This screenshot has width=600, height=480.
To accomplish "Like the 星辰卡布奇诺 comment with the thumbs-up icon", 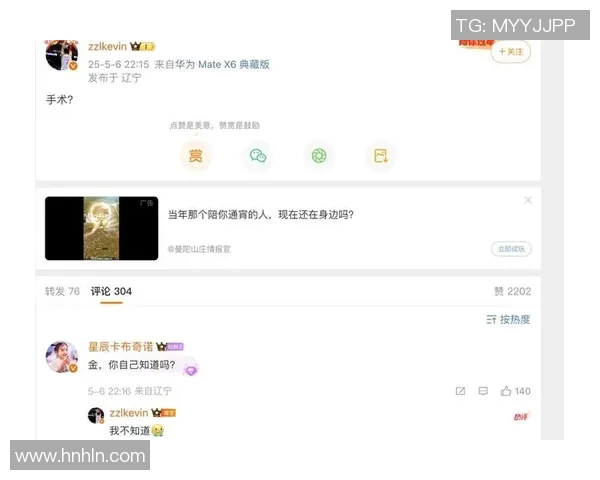I will click(515, 391).
